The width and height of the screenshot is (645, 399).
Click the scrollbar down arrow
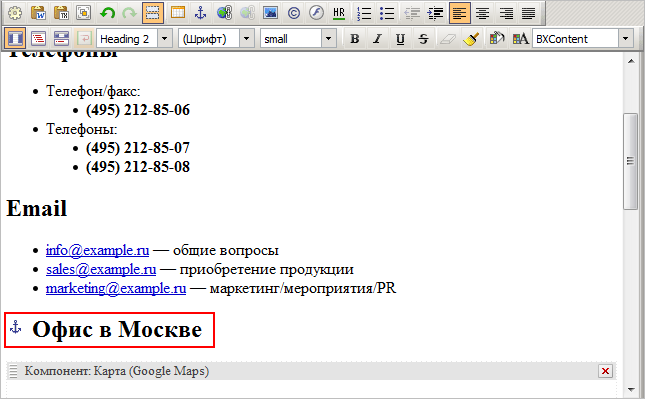point(631,390)
